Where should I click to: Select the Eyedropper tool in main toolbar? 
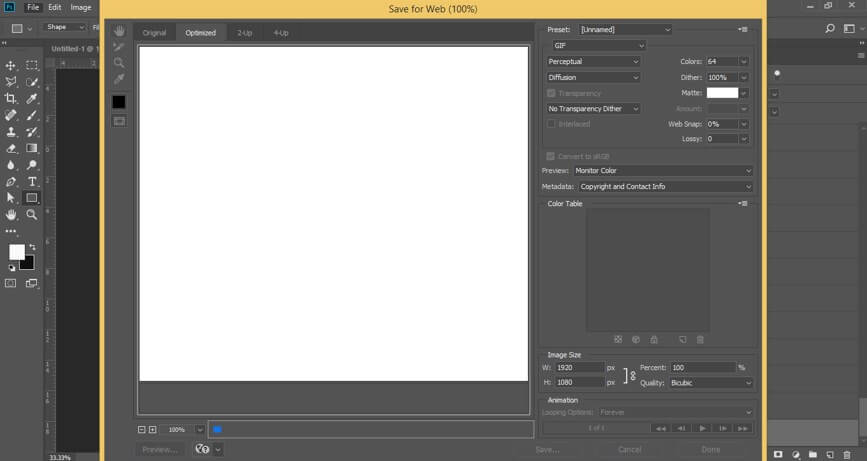point(32,98)
